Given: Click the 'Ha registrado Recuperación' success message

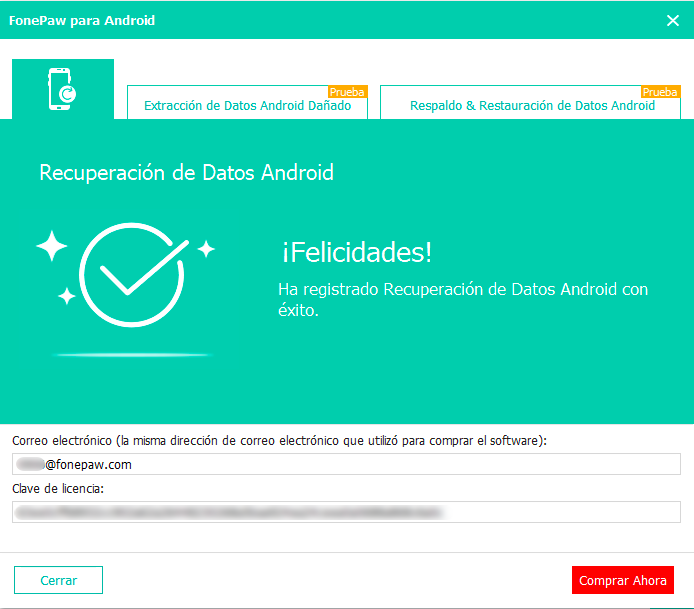Looking at the screenshot, I should point(463,300).
